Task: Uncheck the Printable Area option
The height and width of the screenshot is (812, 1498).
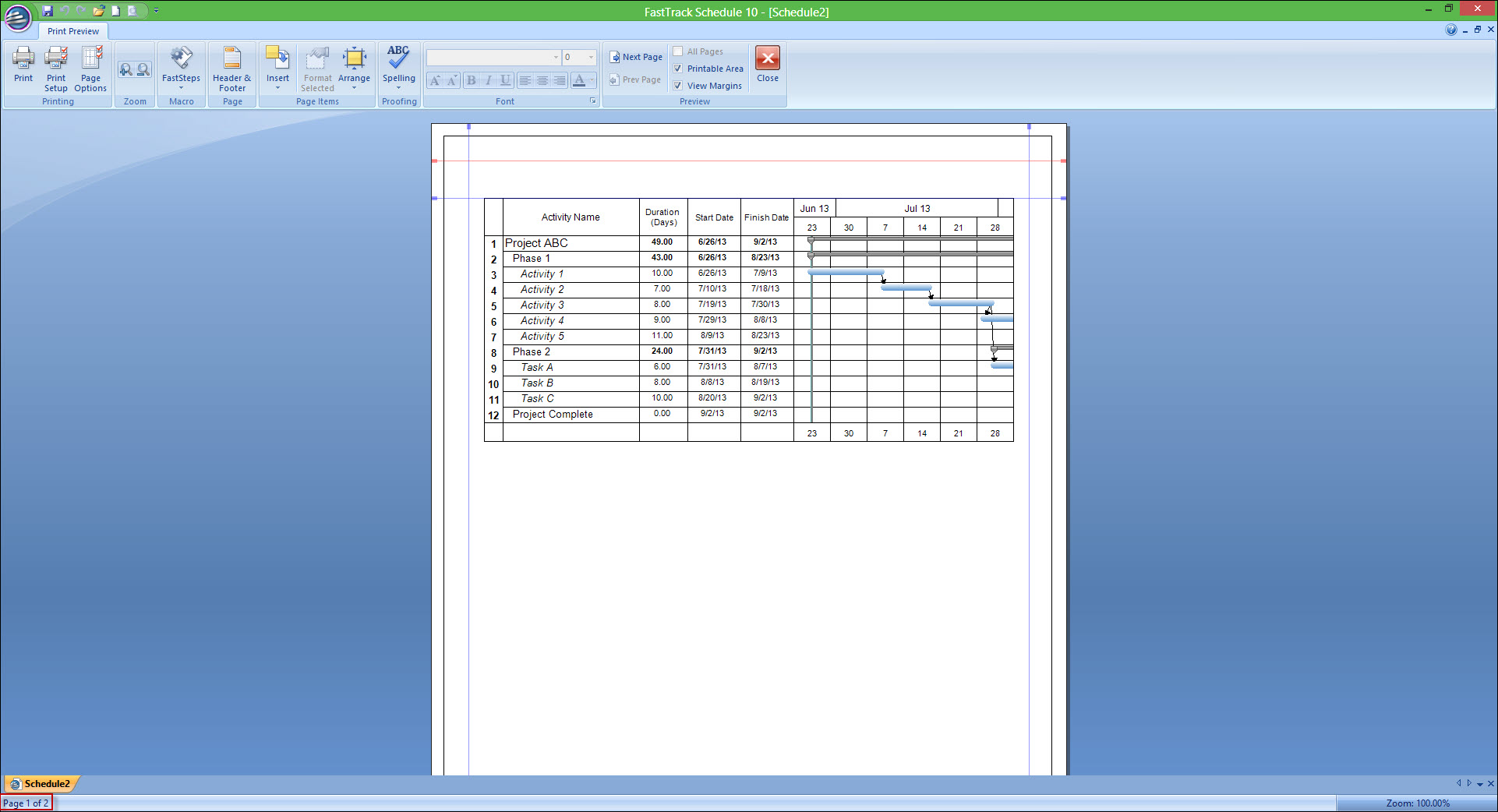Action: coord(678,69)
